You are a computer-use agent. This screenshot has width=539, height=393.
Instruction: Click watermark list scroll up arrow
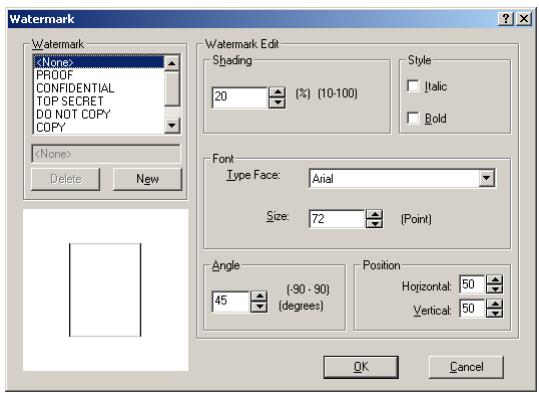pyautogui.click(x=172, y=63)
